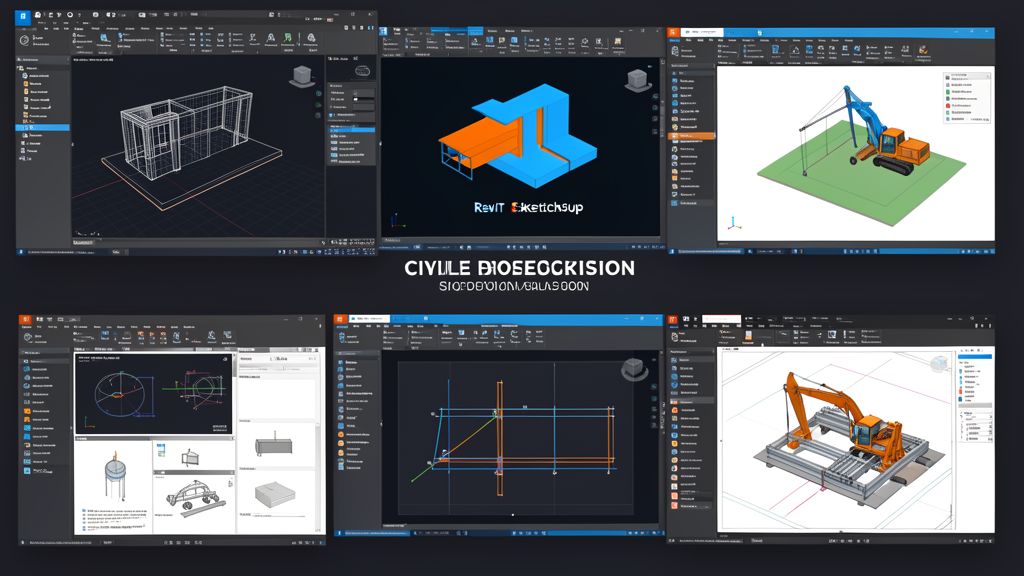
Task: Open the gray box thumbnail in the drawings window
Action: point(274,495)
